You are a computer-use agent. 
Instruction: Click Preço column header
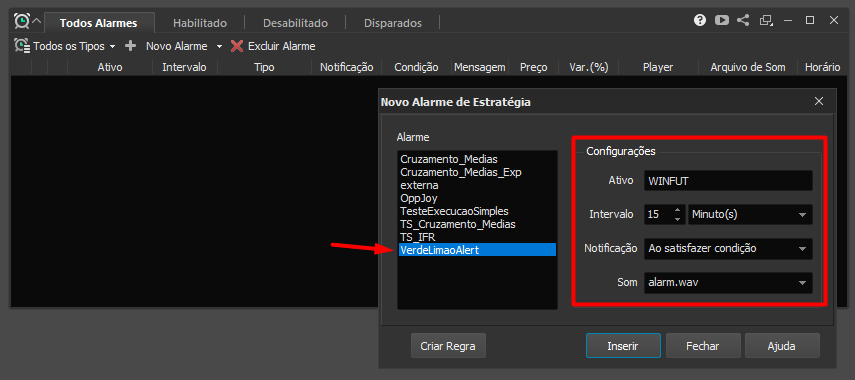point(533,67)
